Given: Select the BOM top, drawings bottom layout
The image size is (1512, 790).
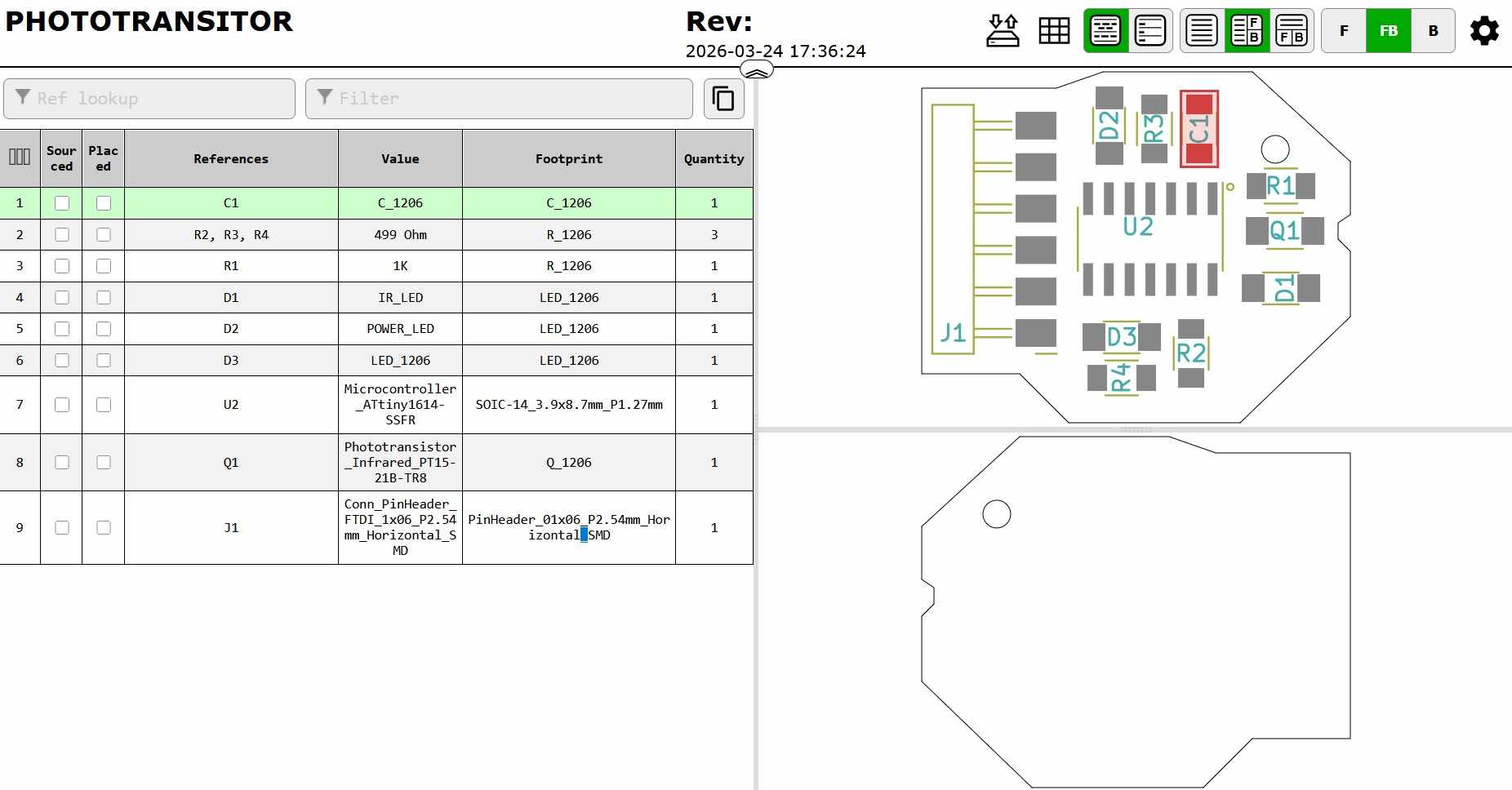Looking at the screenshot, I should point(1292,31).
